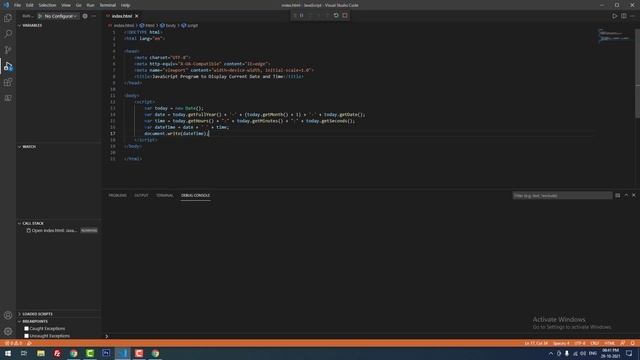Pause the debug session from debug toolbar
This screenshot has height=360, width=640.
[x=302, y=16]
